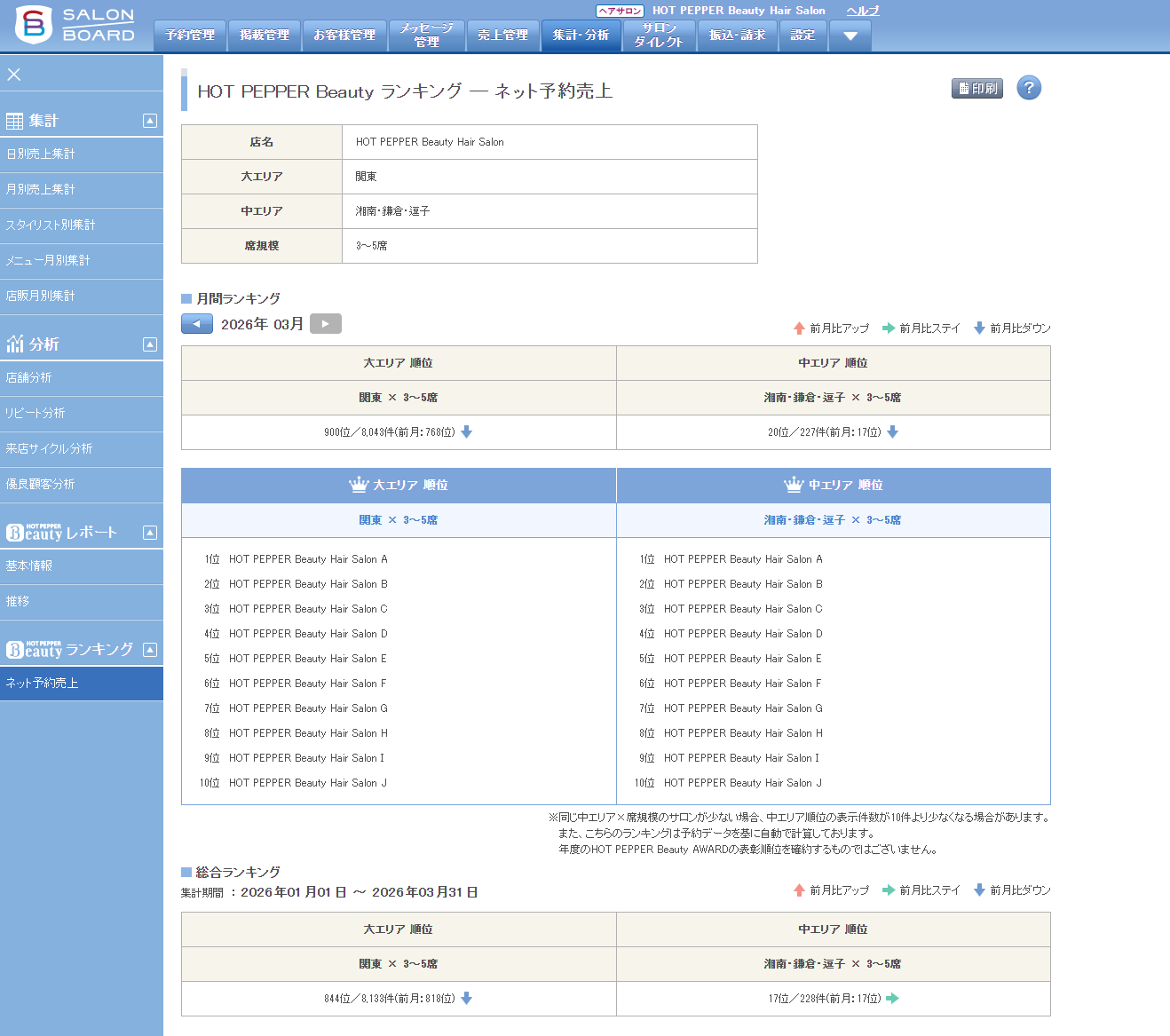Click the 2026年 03月 month label
The width and height of the screenshot is (1170, 1036).
(262, 324)
